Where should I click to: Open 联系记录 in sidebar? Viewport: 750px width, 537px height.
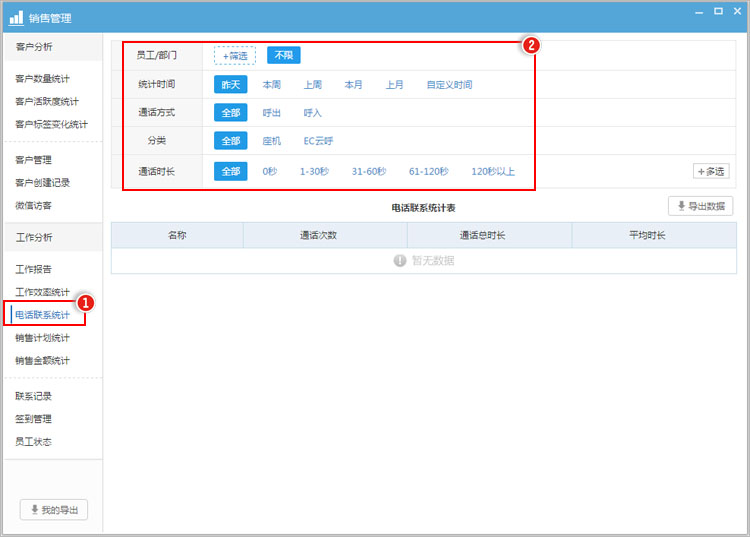click(33, 396)
